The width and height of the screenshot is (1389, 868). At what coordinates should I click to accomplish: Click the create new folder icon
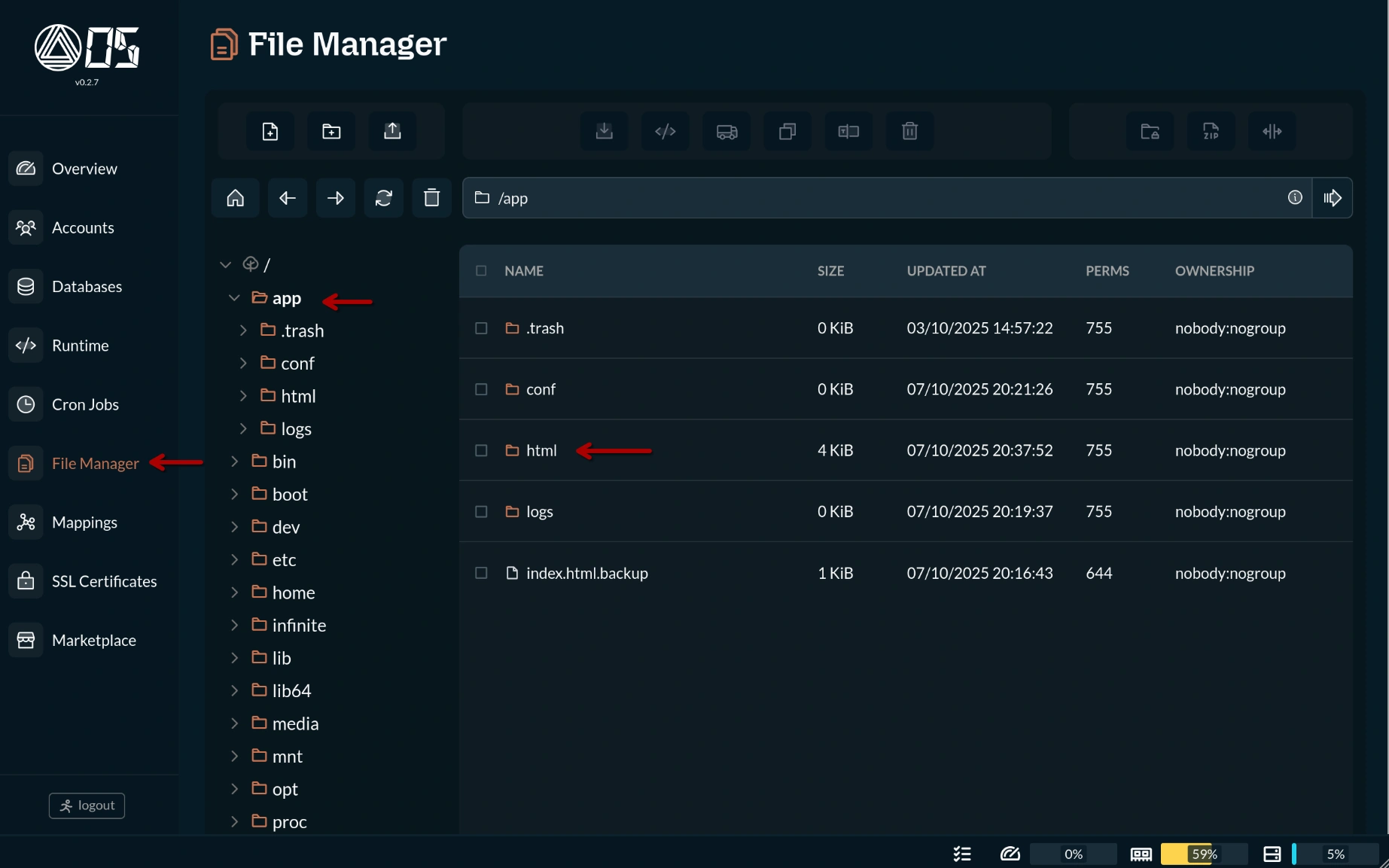coord(331,132)
